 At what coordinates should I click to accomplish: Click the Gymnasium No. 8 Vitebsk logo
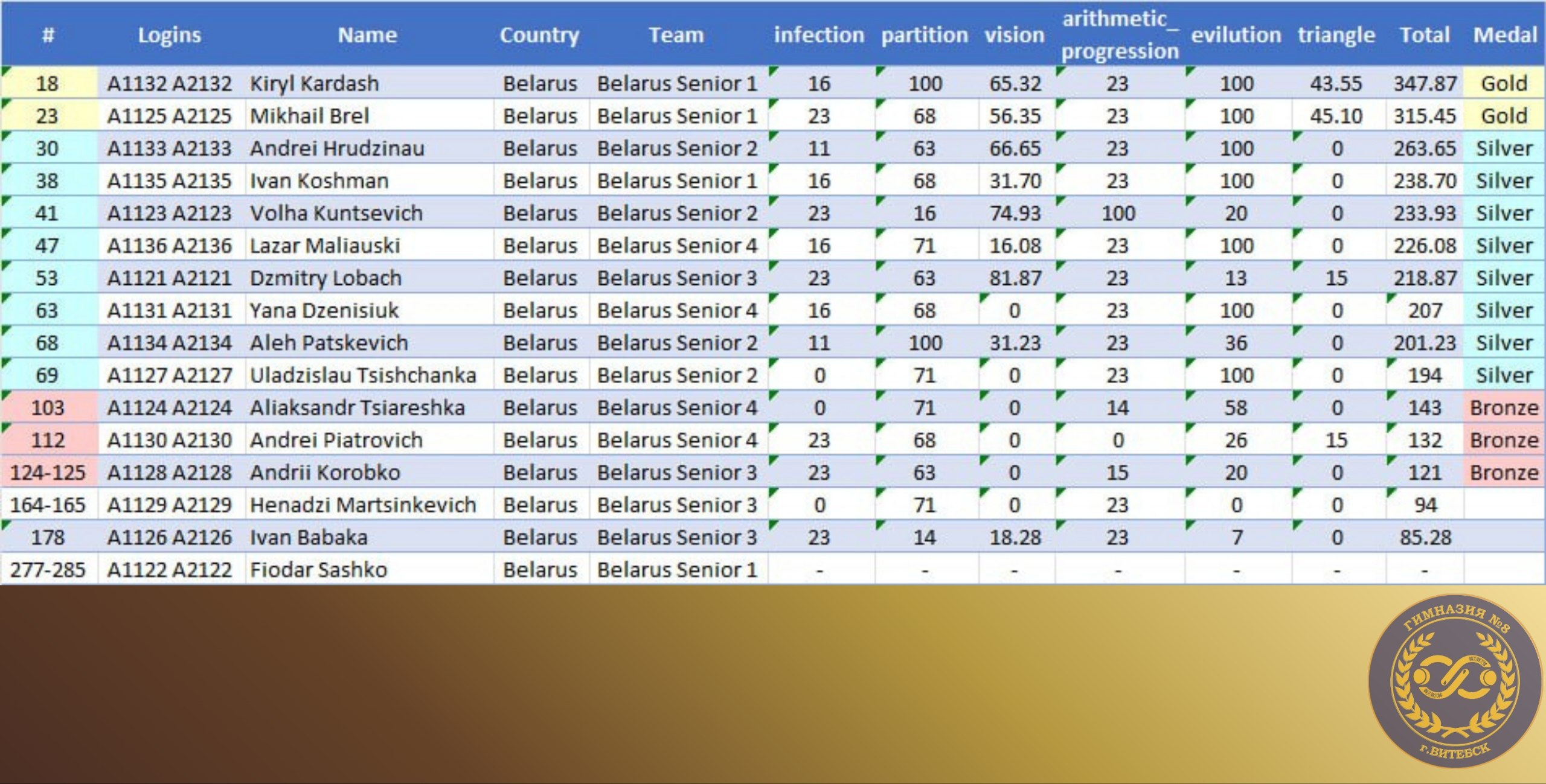tap(1455, 681)
